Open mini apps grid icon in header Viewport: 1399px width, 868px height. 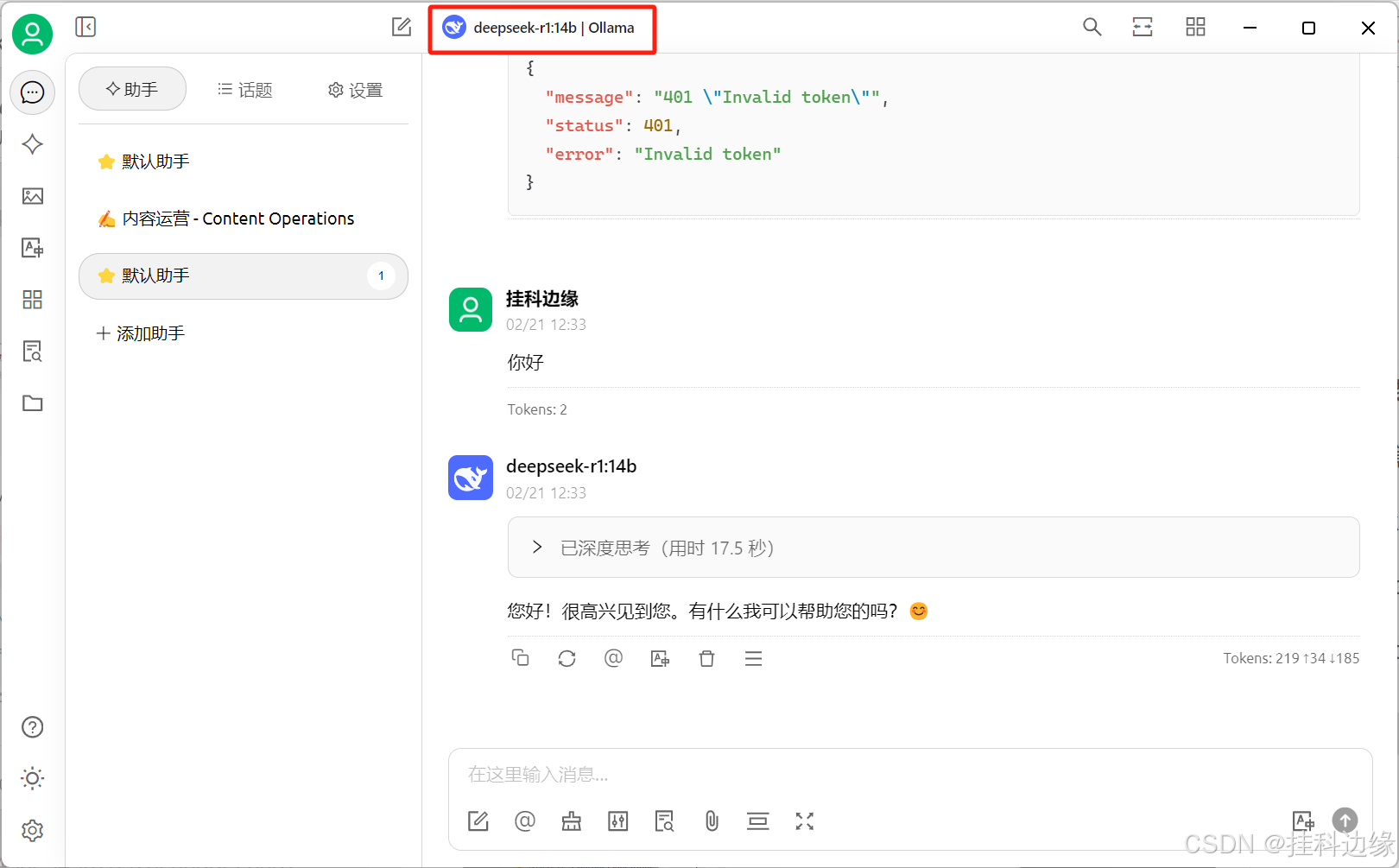click(1195, 28)
